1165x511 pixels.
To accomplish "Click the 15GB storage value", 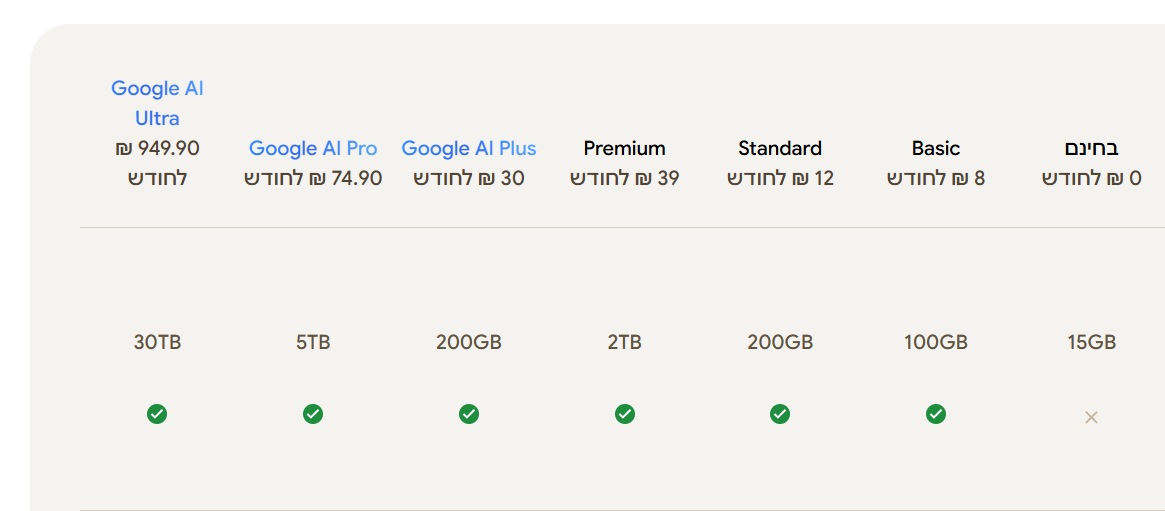I will 1091,342.
